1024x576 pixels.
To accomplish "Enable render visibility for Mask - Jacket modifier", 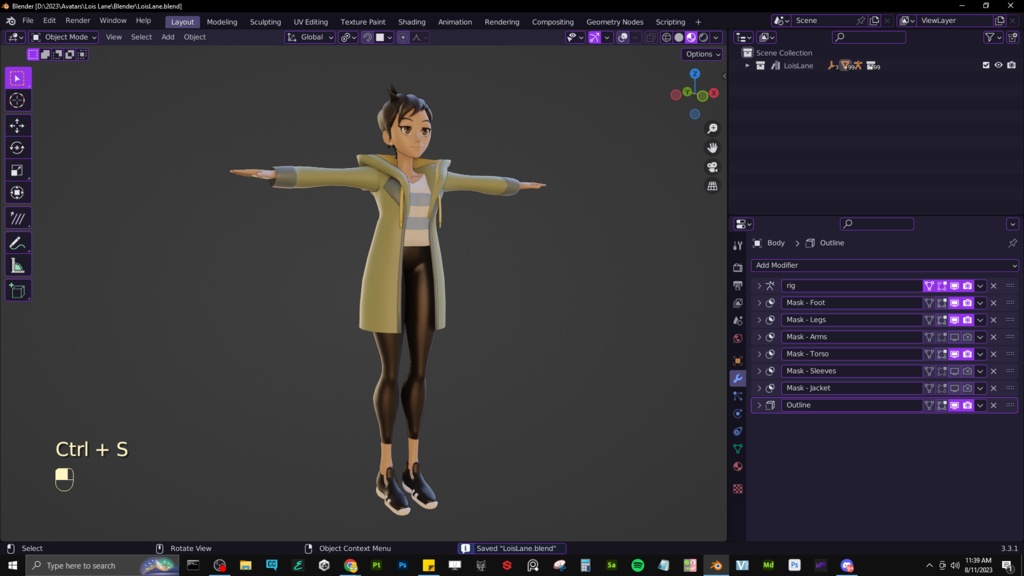I will click(967, 388).
